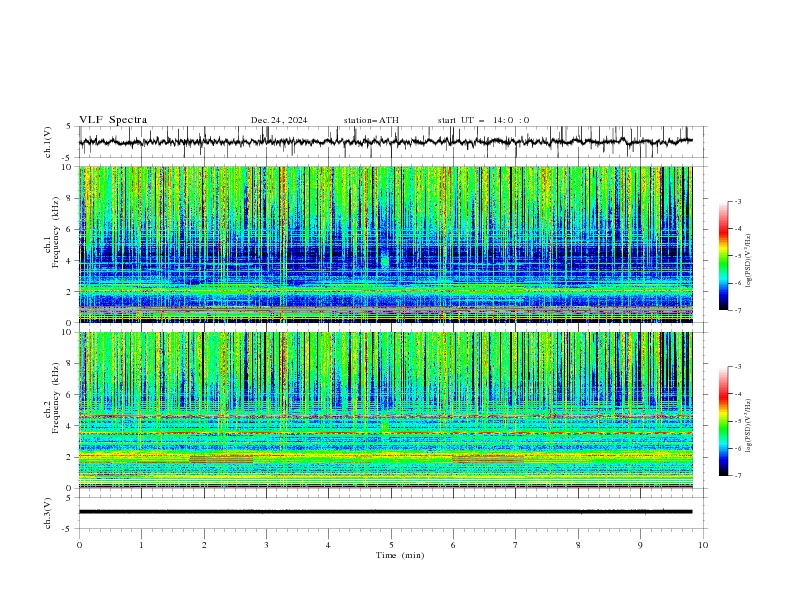Select the ch.3 flat waveform trace
This screenshot has width=792, height=612.
coord(385,512)
